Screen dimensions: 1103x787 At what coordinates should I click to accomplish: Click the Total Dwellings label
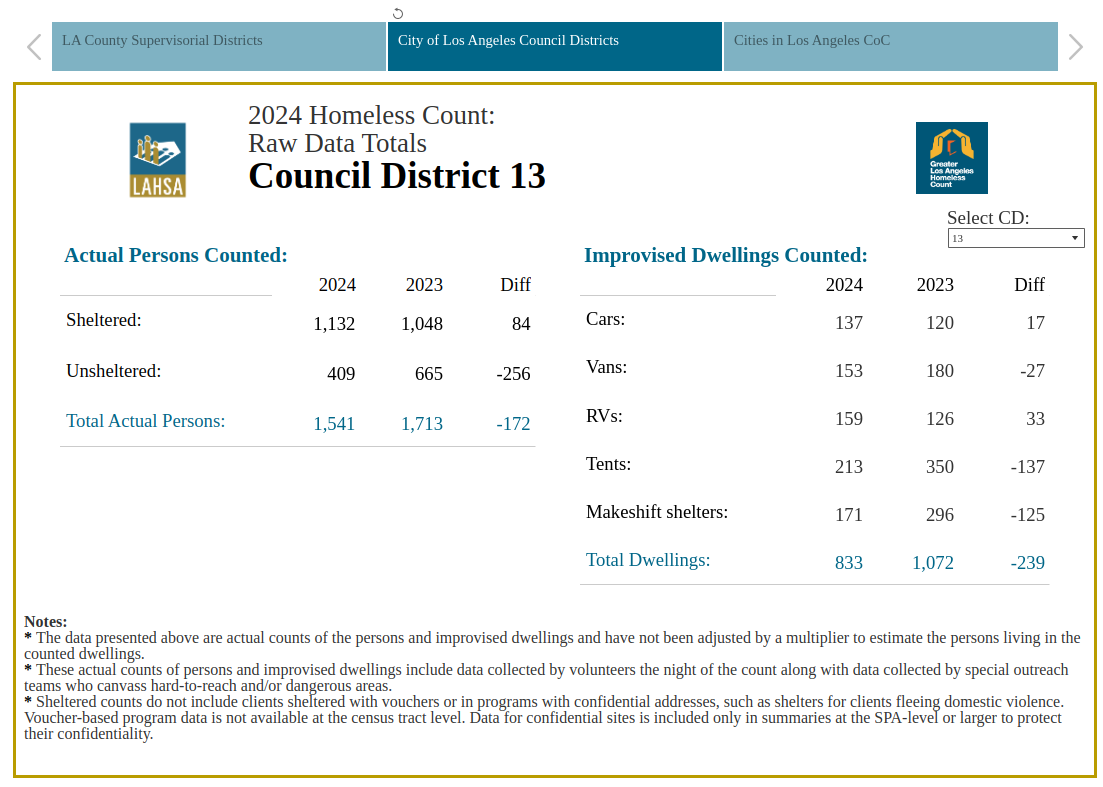click(648, 560)
